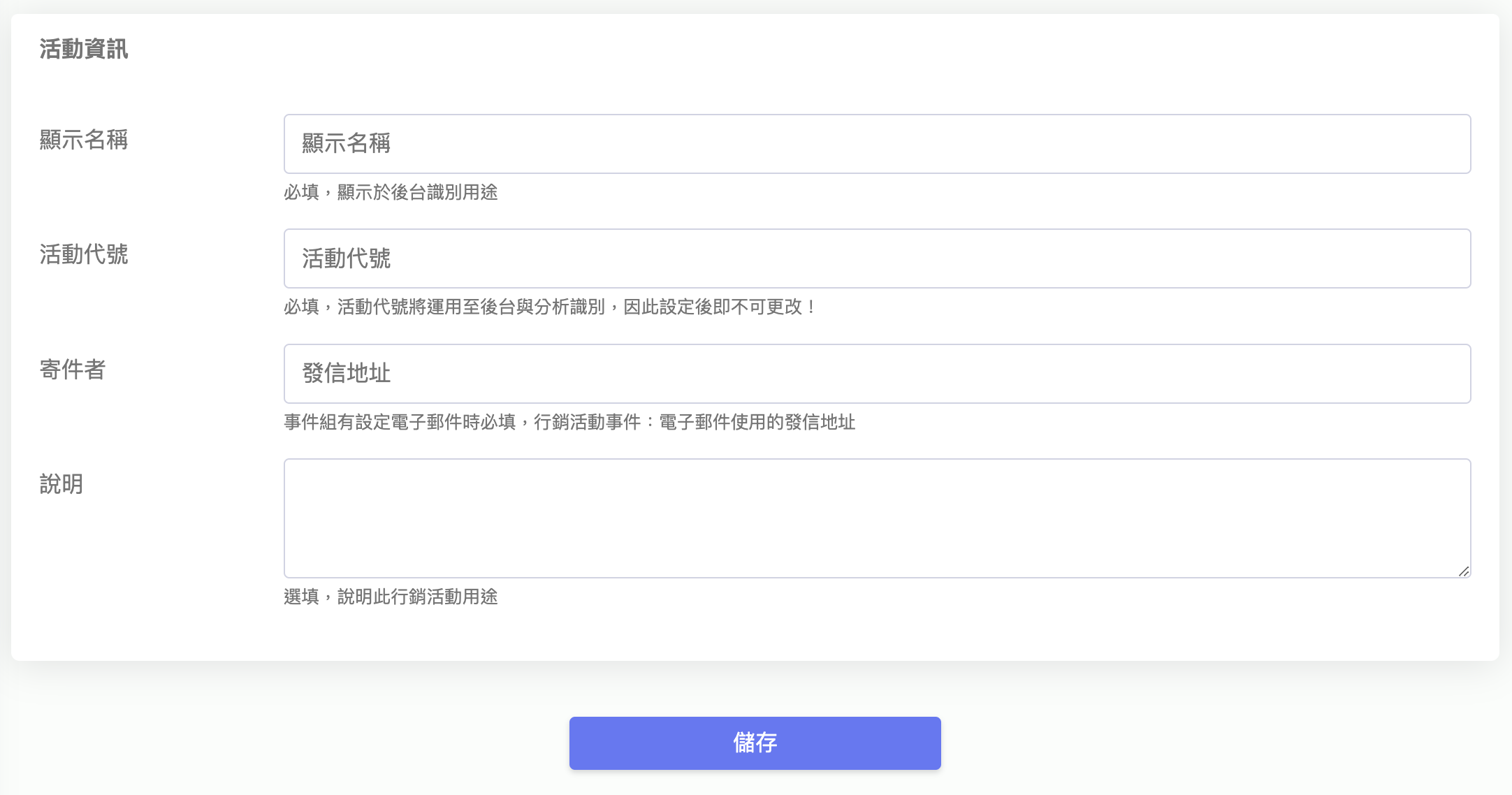Click the 寄件者 field label
1512x795 pixels.
tap(73, 370)
